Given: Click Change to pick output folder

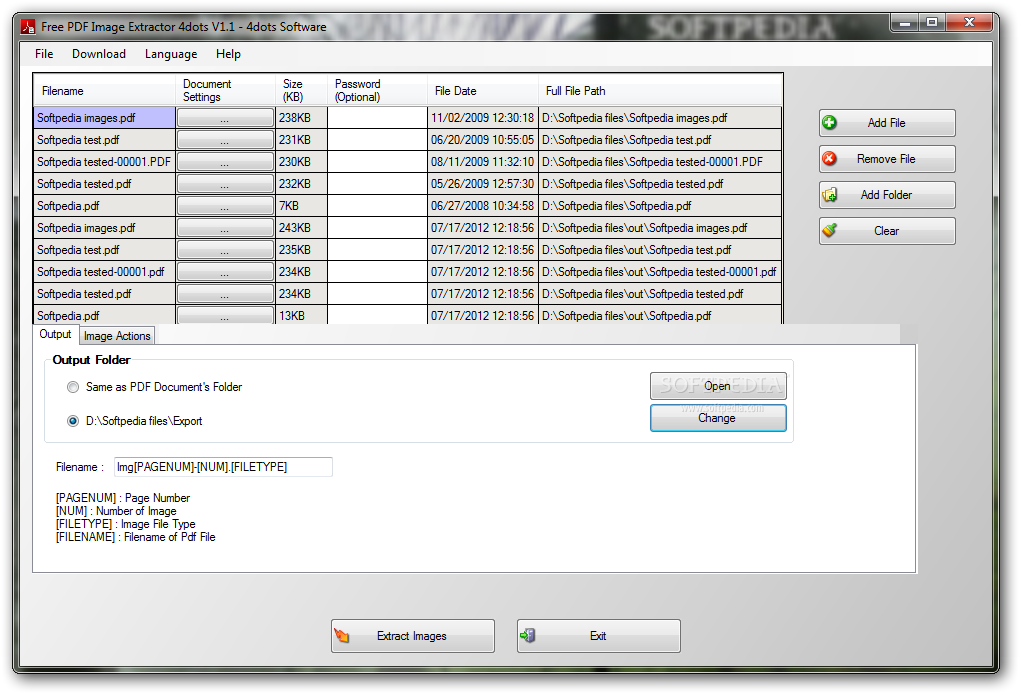Looking at the screenshot, I should 718,418.
